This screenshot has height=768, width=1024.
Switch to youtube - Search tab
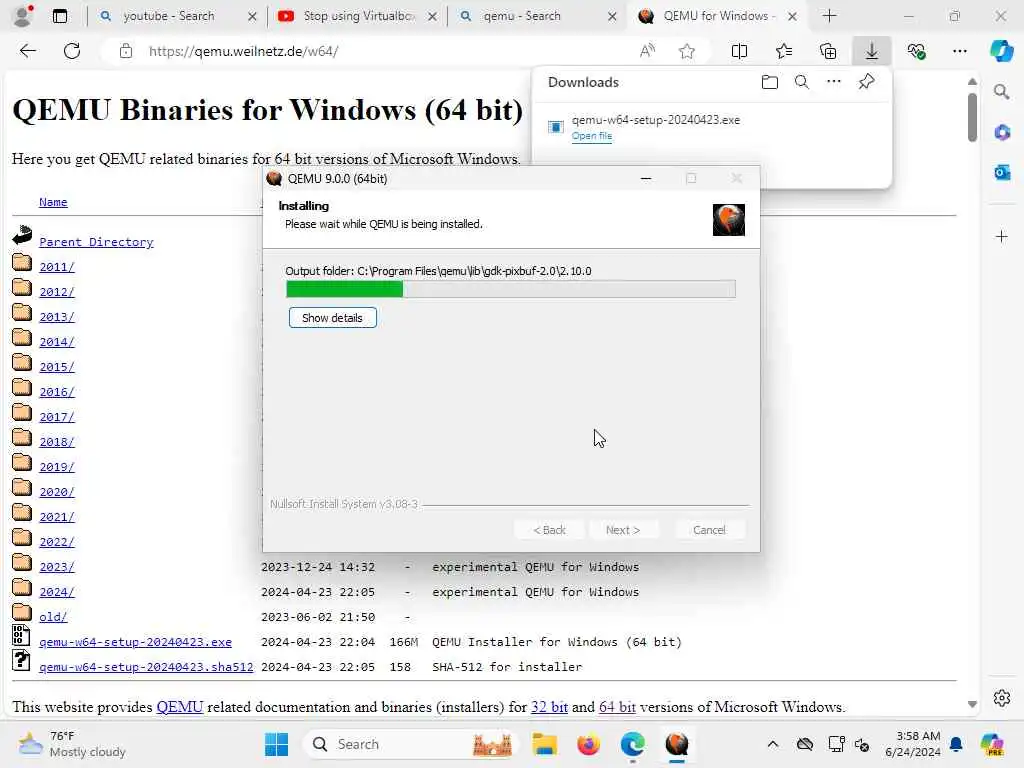(168, 16)
